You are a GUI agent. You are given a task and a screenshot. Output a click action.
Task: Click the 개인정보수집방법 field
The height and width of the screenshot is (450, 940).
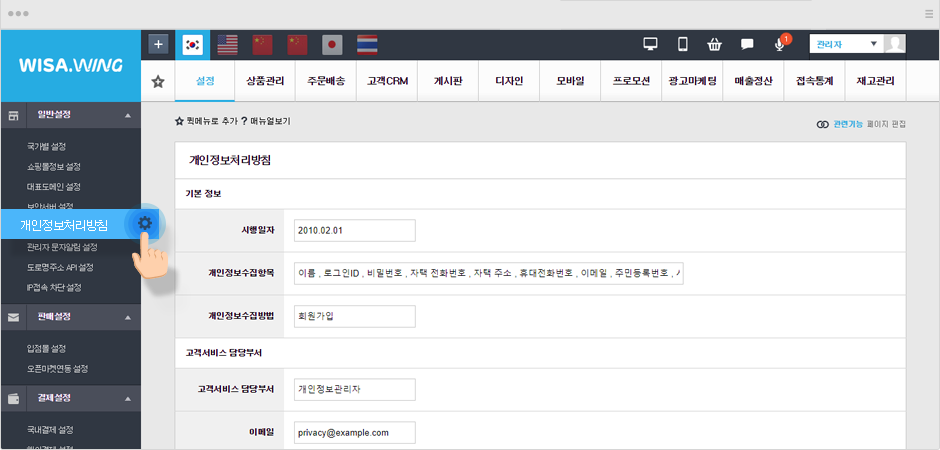[x=355, y=316]
